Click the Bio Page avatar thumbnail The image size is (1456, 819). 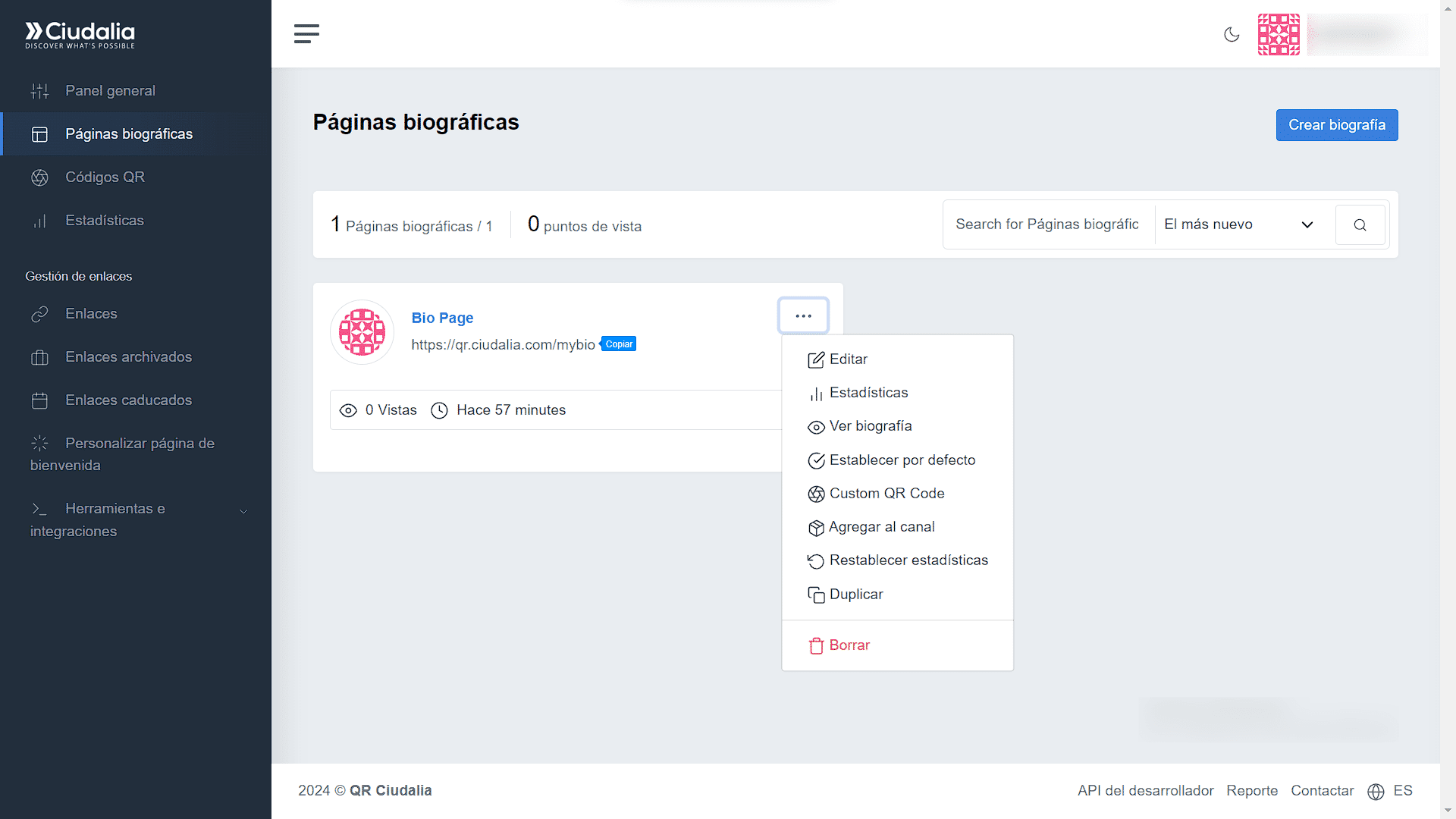(x=362, y=332)
